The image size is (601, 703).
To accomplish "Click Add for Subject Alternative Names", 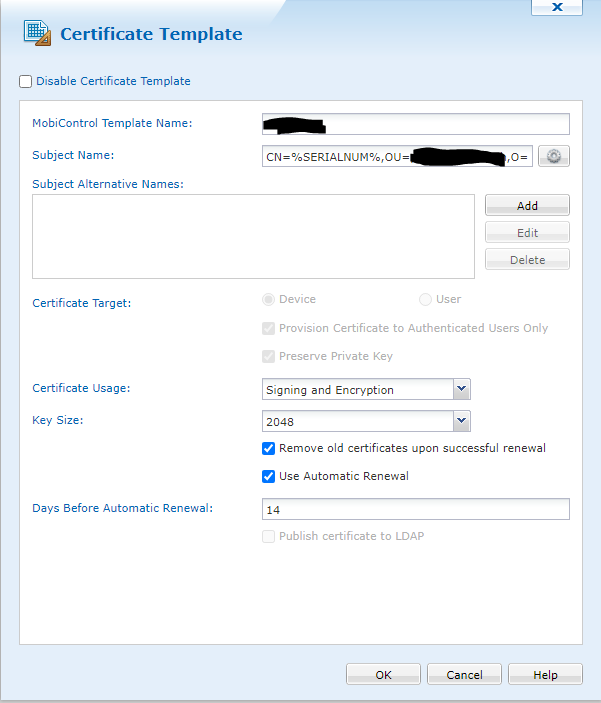I will click(x=527, y=205).
